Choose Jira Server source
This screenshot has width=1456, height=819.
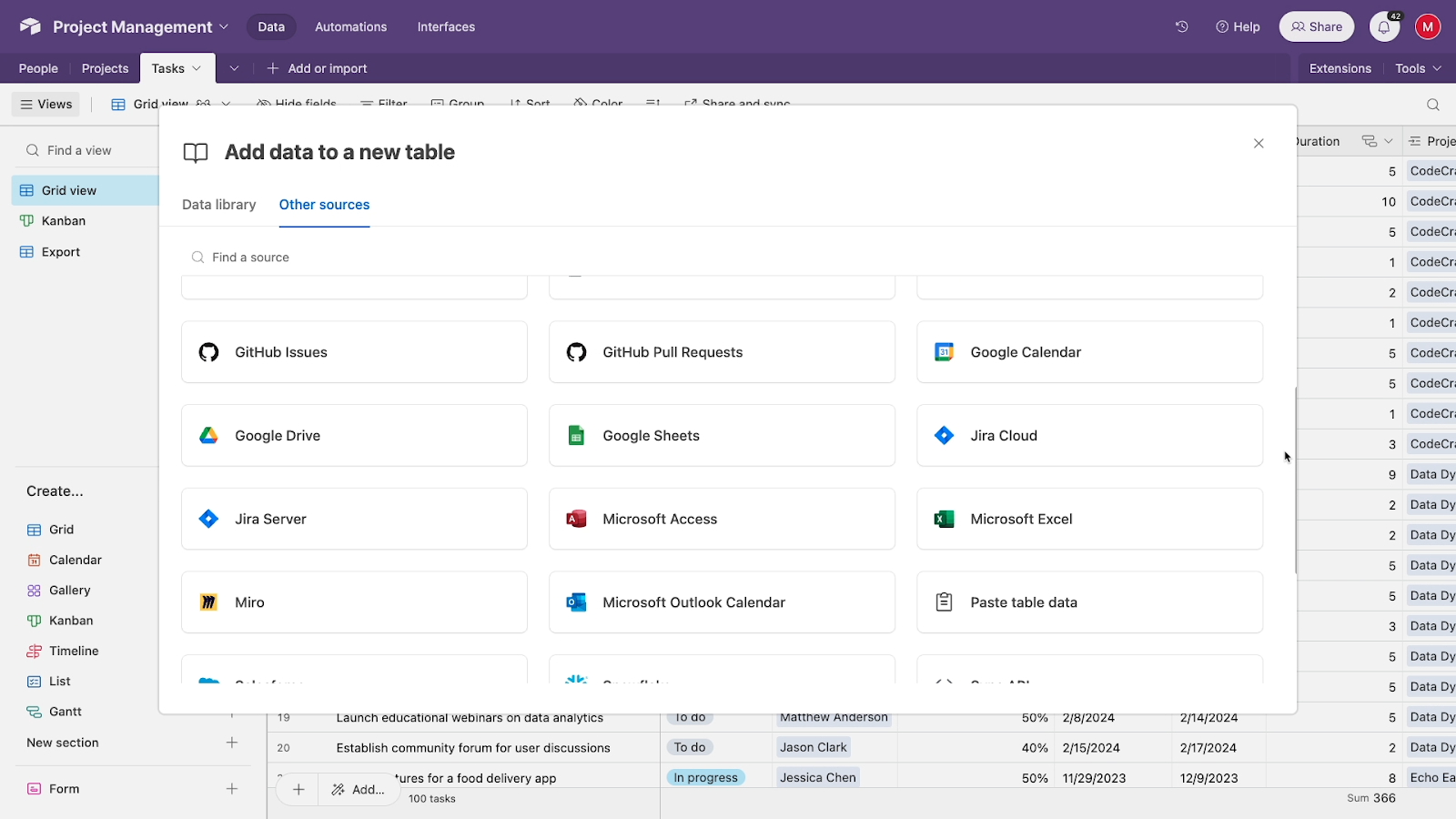click(354, 519)
